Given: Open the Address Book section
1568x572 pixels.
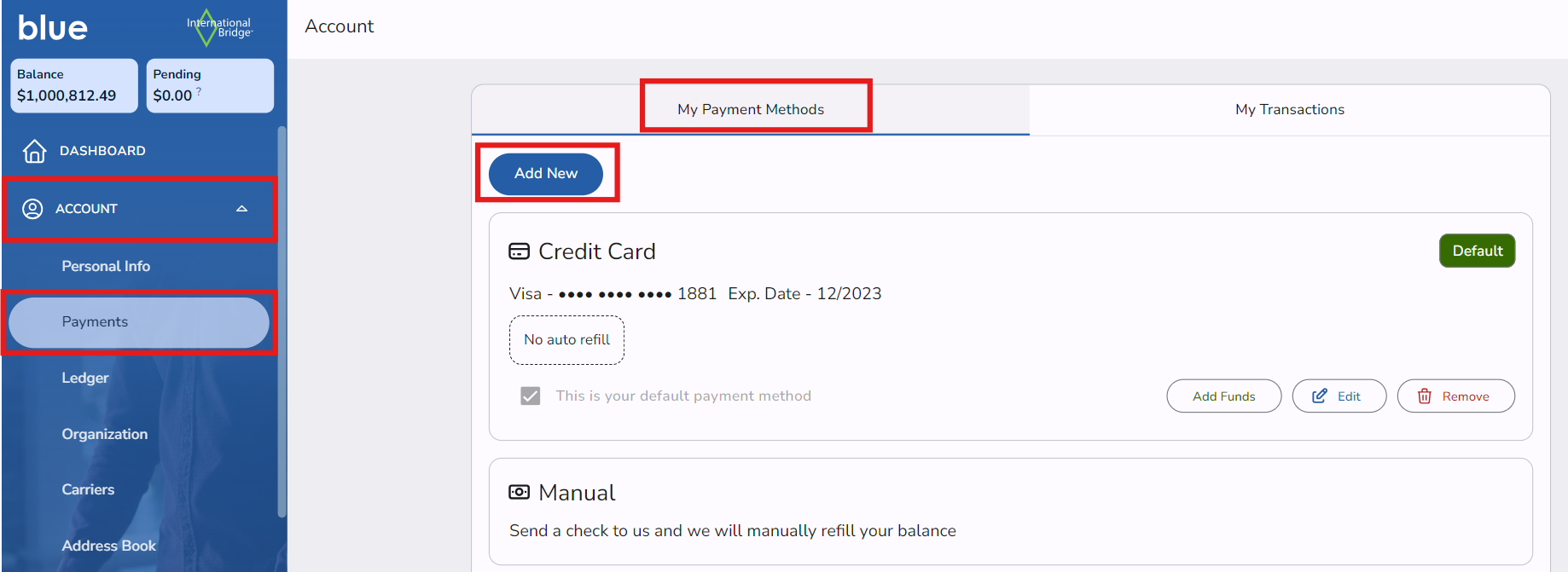Looking at the screenshot, I should tap(108, 546).
